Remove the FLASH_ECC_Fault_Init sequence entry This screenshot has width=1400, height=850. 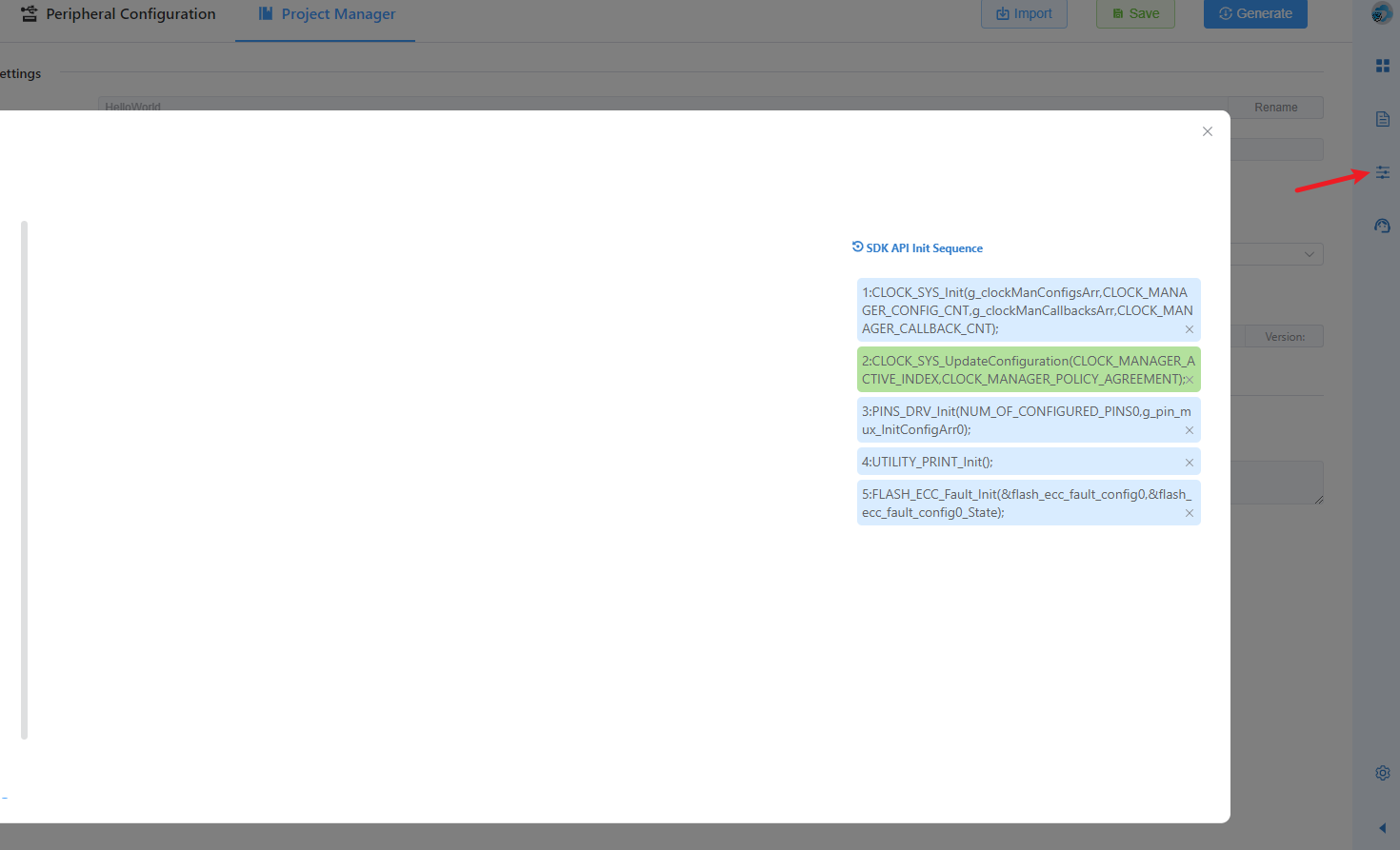(x=1189, y=513)
